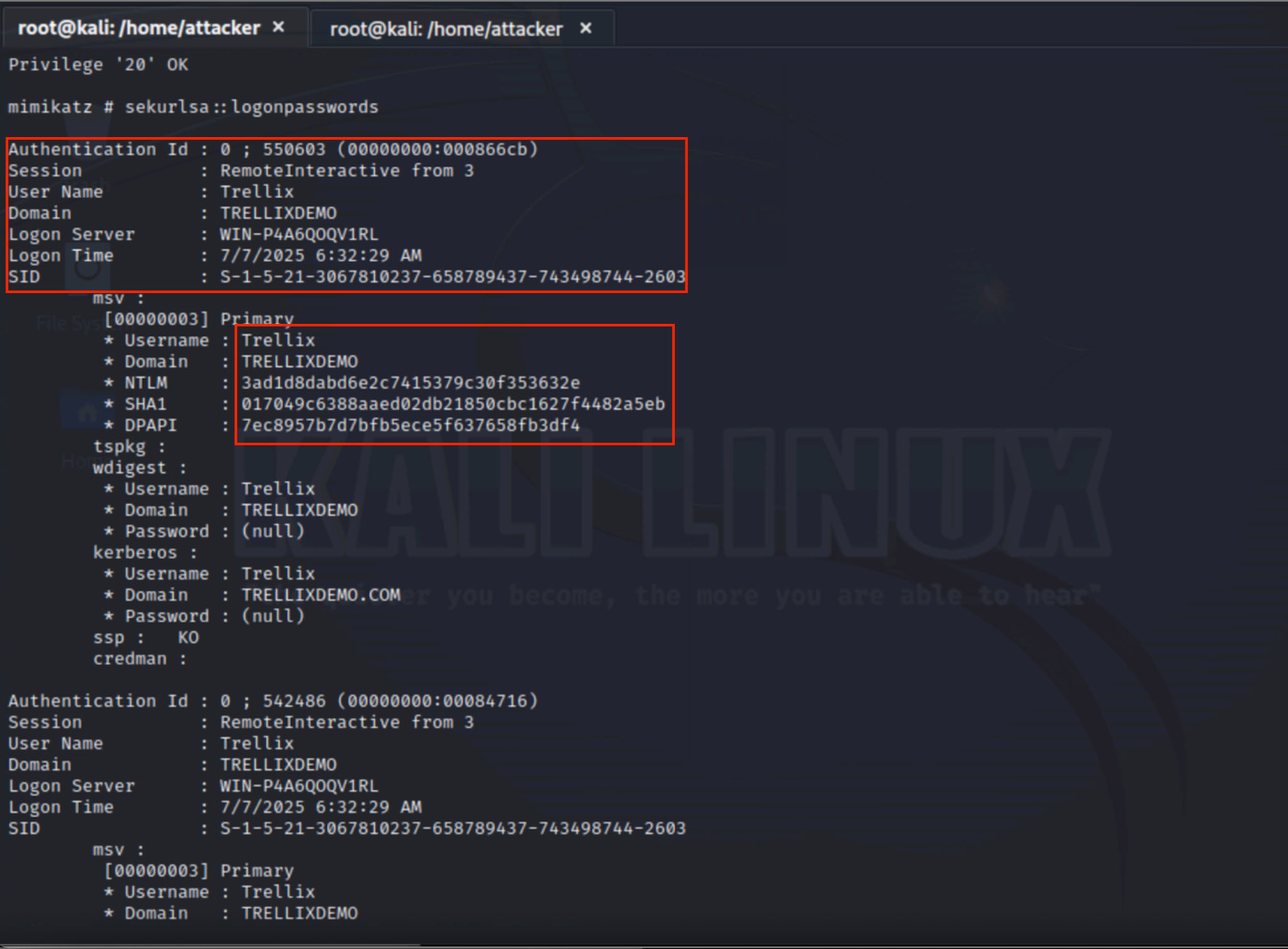
Task: Click the NTLM hash value
Action: tap(410, 382)
